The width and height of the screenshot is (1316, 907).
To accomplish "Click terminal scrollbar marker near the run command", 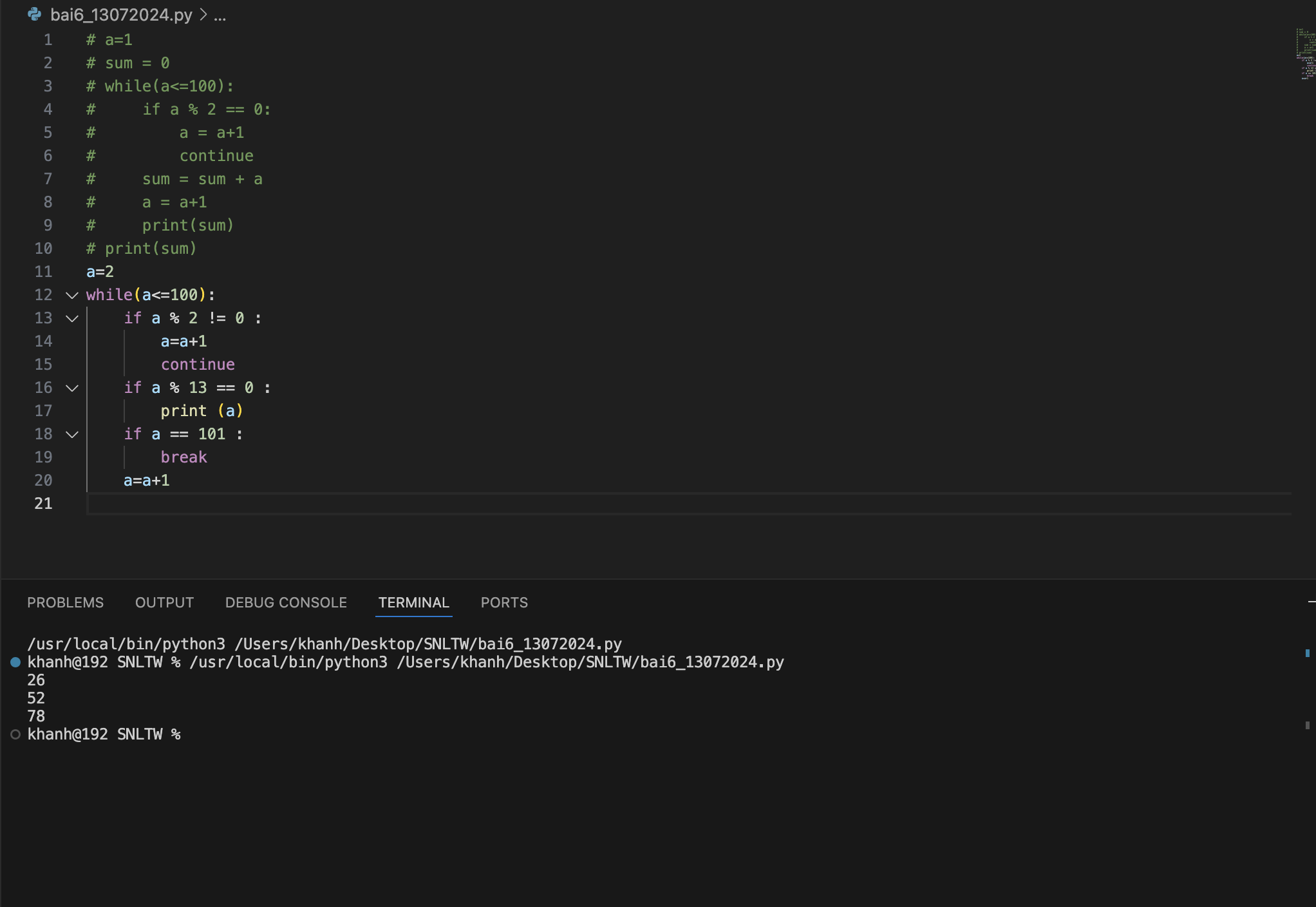I will pos(1307,653).
